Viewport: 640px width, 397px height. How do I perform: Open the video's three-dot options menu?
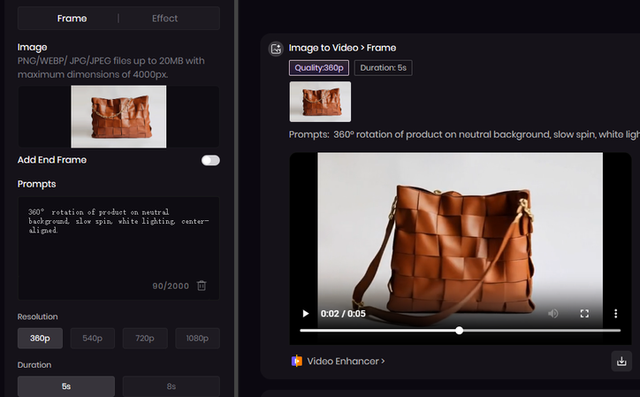[616, 313]
